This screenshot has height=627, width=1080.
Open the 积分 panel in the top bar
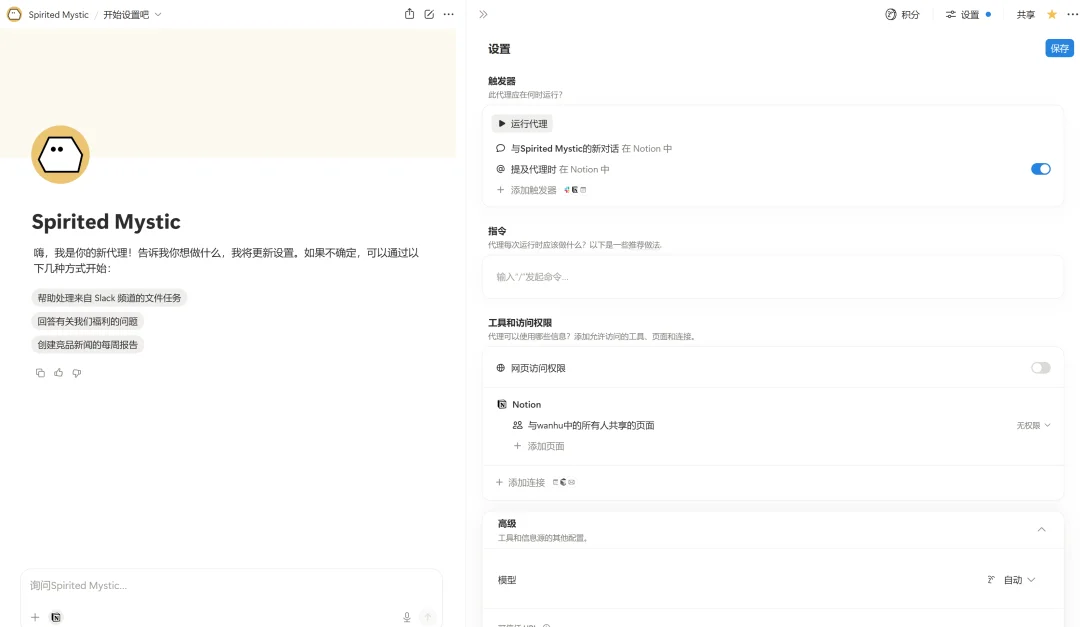pos(902,14)
